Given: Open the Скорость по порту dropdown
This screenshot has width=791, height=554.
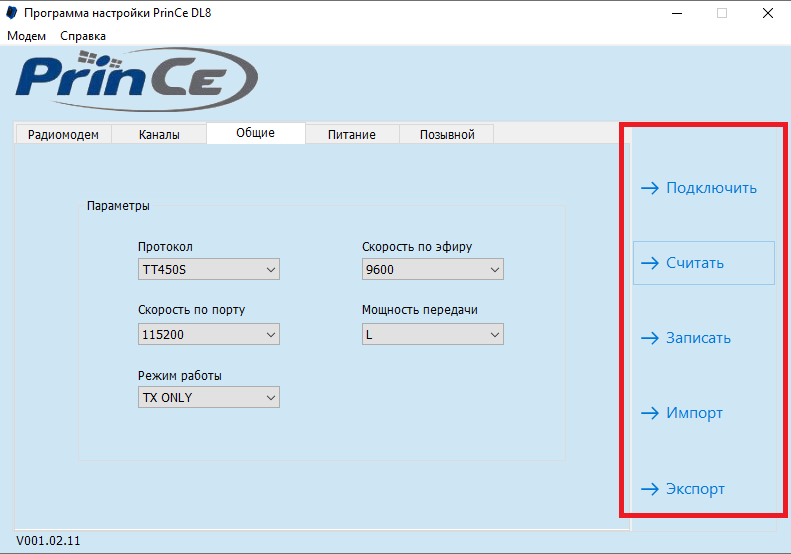Looking at the screenshot, I should coord(209,334).
